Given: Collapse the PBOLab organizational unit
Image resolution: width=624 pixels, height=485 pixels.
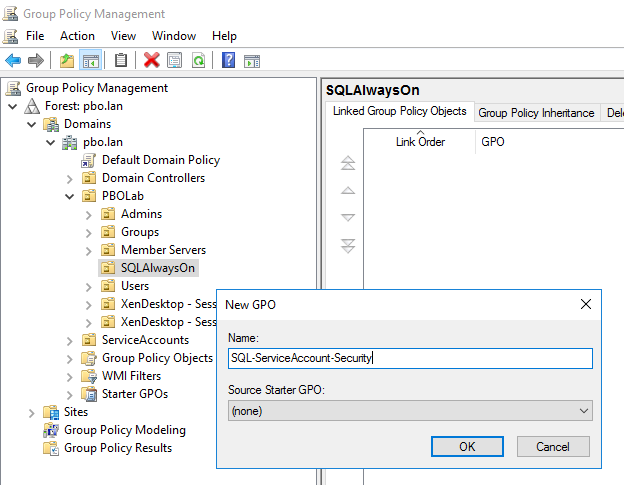Looking at the screenshot, I should pos(70,197).
